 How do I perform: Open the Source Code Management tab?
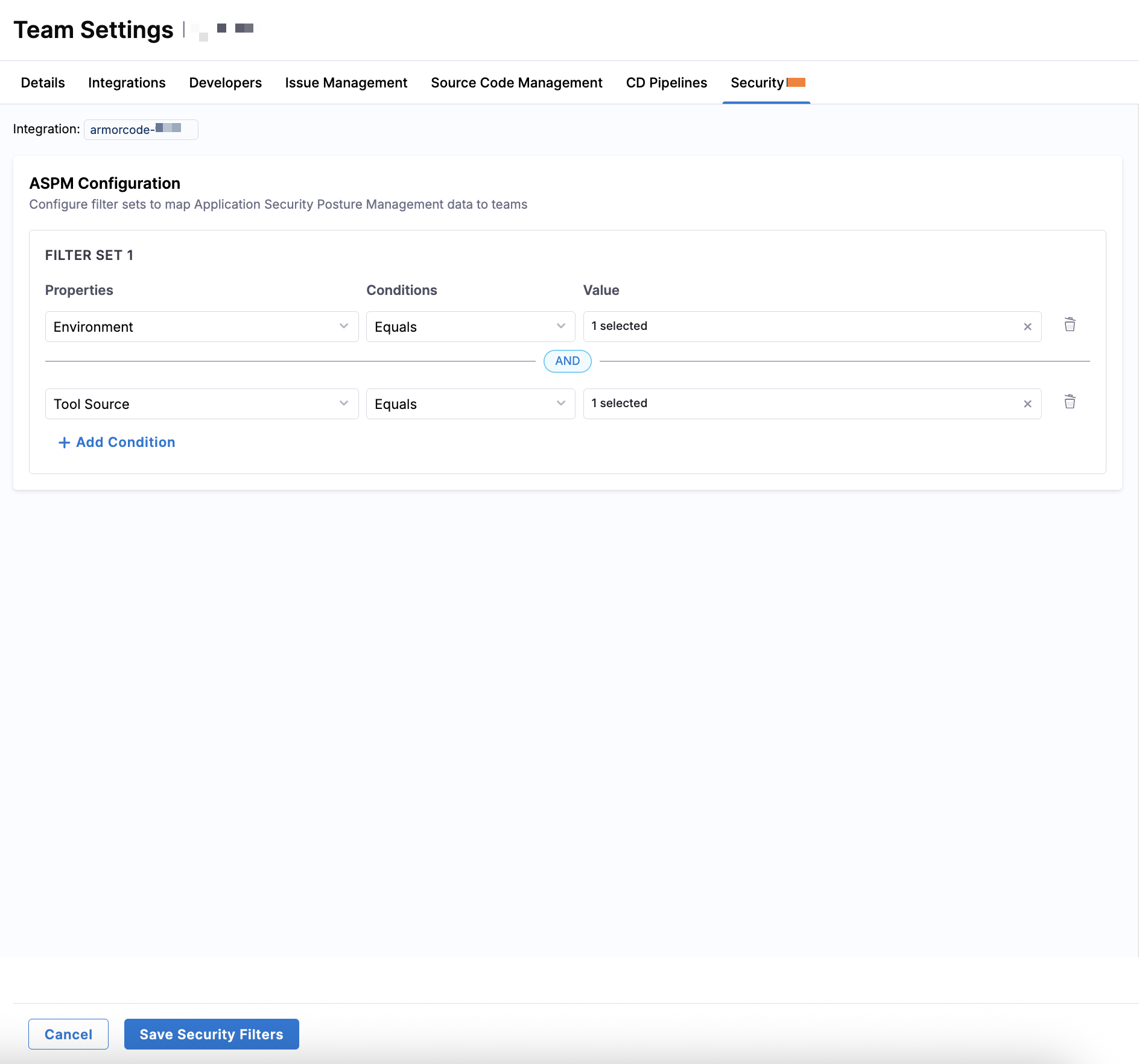pyautogui.click(x=516, y=83)
